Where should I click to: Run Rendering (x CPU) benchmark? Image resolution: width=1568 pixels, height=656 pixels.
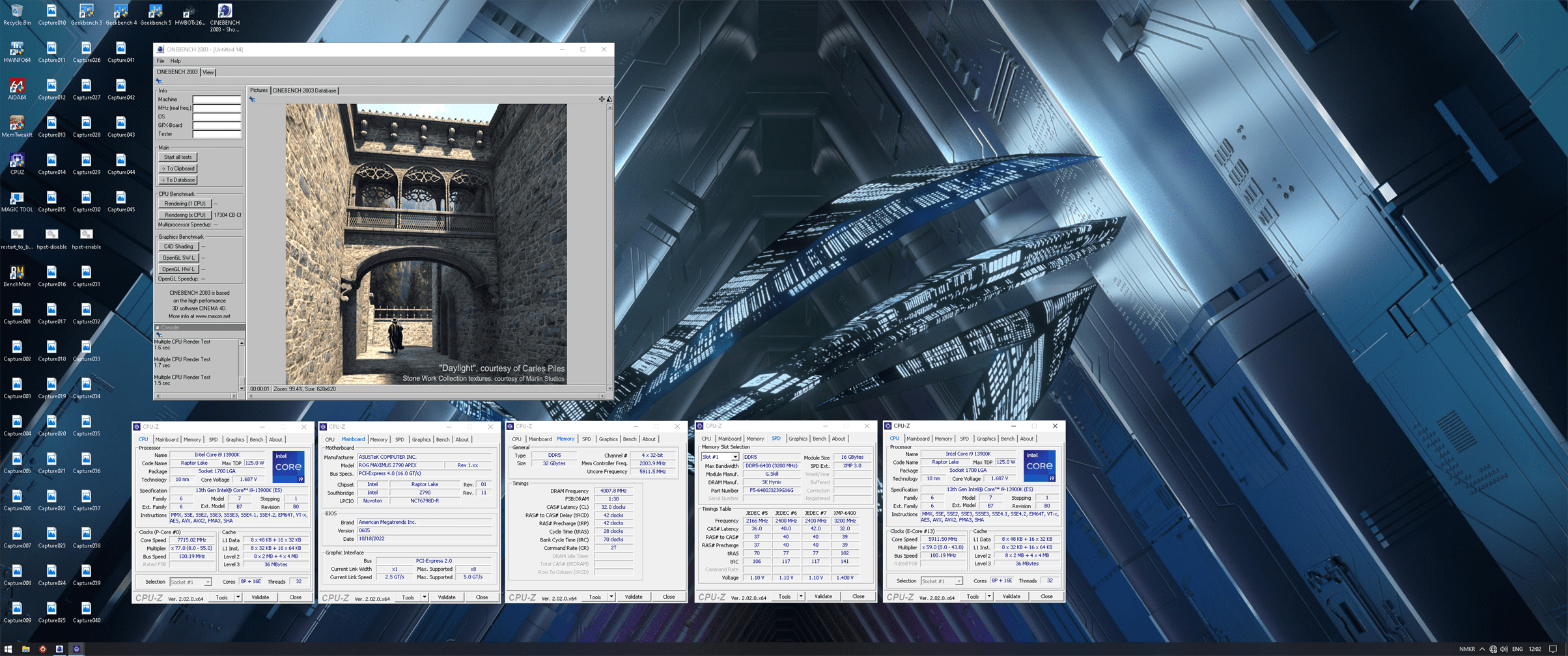pyautogui.click(x=185, y=215)
